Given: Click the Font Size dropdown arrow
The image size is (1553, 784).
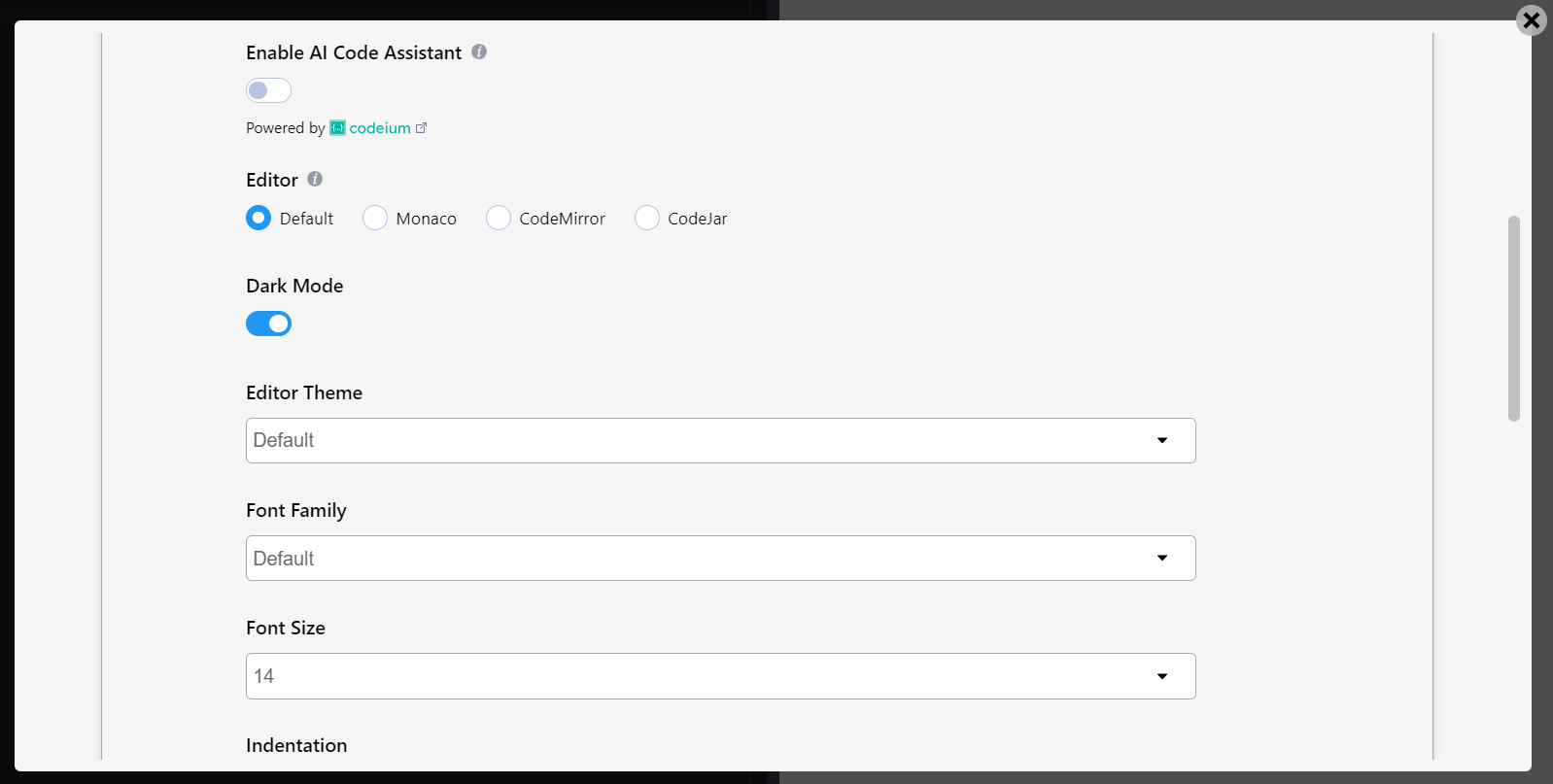Looking at the screenshot, I should click(x=1161, y=676).
